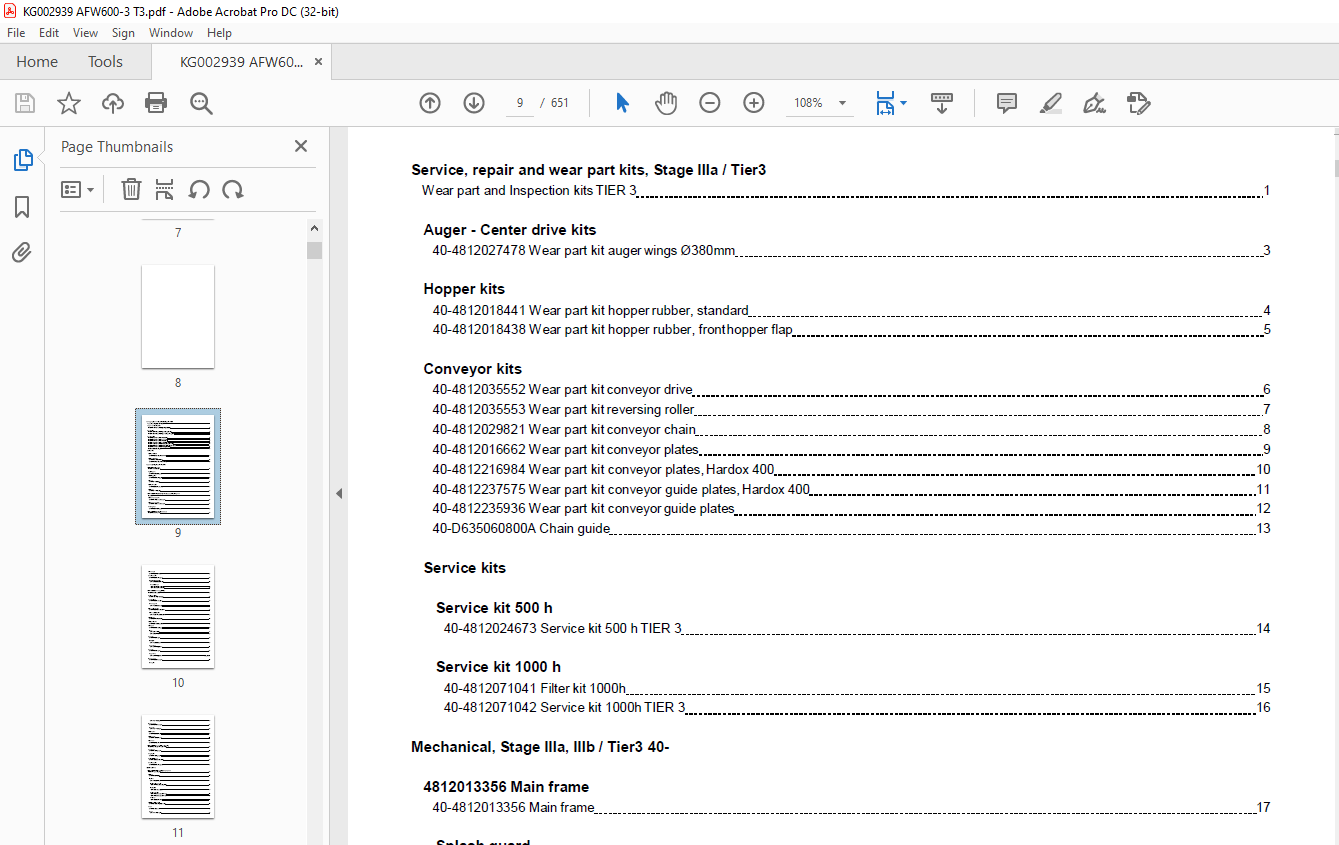Switch to the Home tab
Screen dimensions: 1339x845
coord(37,62)
